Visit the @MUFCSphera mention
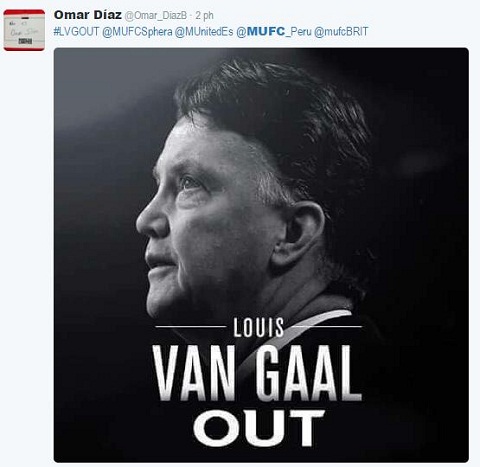The height and width of the screenshot is (467, 480). click(137, 32)
